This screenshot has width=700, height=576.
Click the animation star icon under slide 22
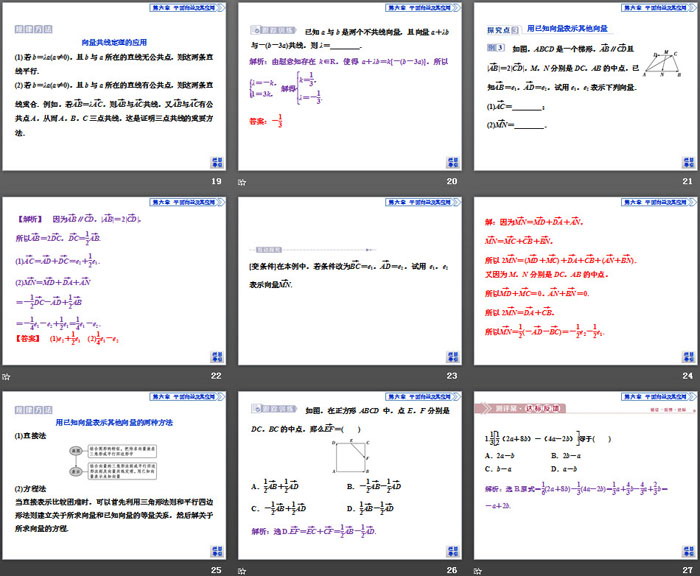pyautogui.click(x=6, y=376)
